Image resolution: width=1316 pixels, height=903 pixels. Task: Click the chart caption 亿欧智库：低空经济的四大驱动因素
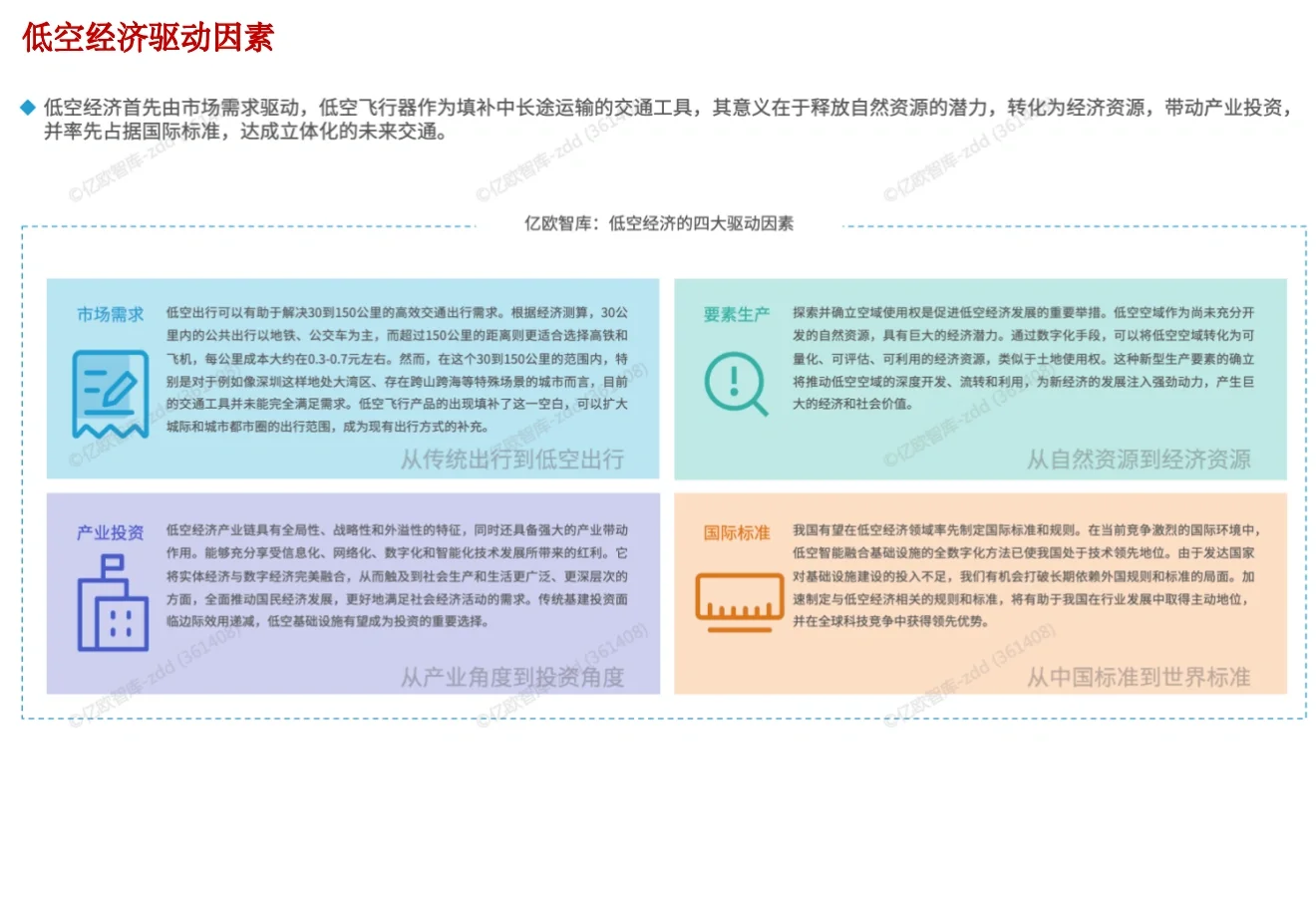point(659,223)
